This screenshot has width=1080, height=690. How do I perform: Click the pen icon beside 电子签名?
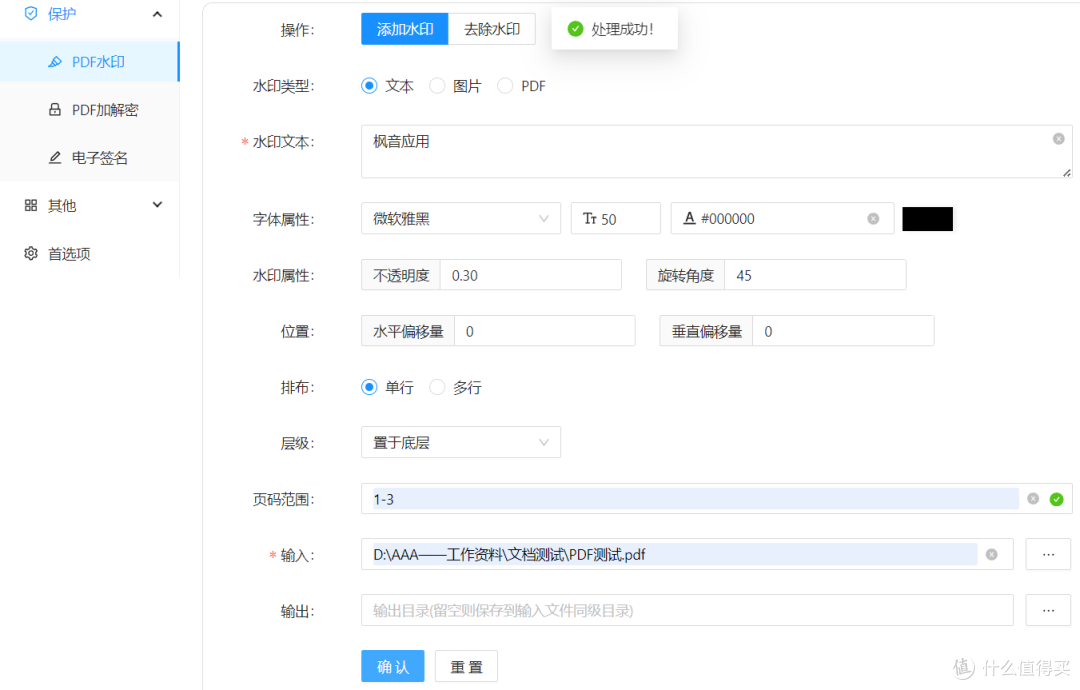(55, 158)
